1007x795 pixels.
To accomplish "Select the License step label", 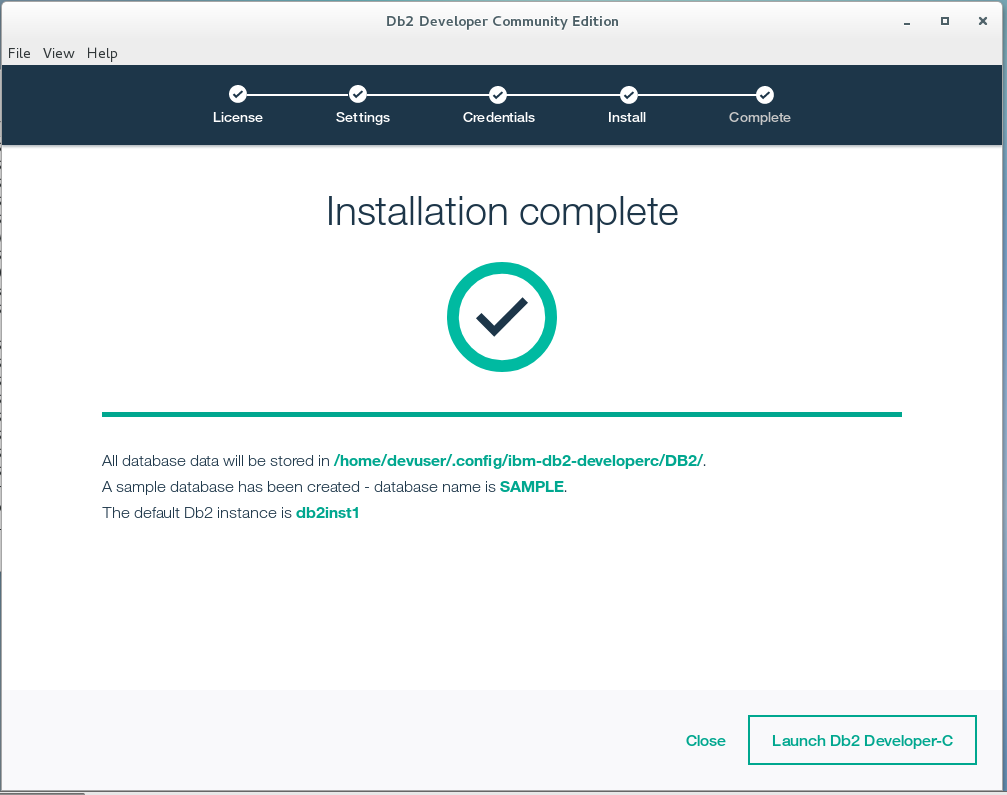I will point(238,118).
